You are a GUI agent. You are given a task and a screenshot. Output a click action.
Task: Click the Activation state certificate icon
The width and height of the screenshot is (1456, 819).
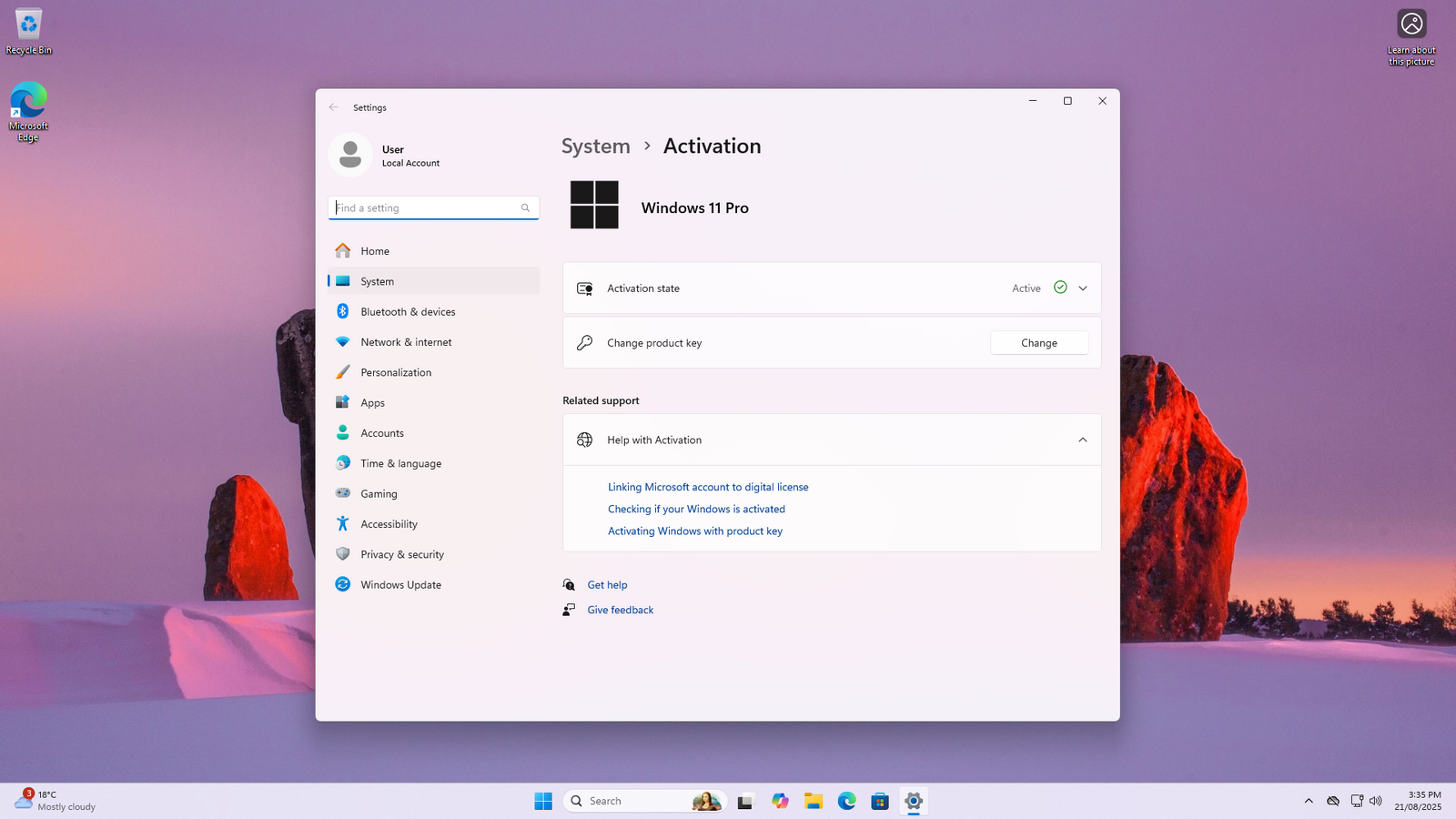(584, 288)
